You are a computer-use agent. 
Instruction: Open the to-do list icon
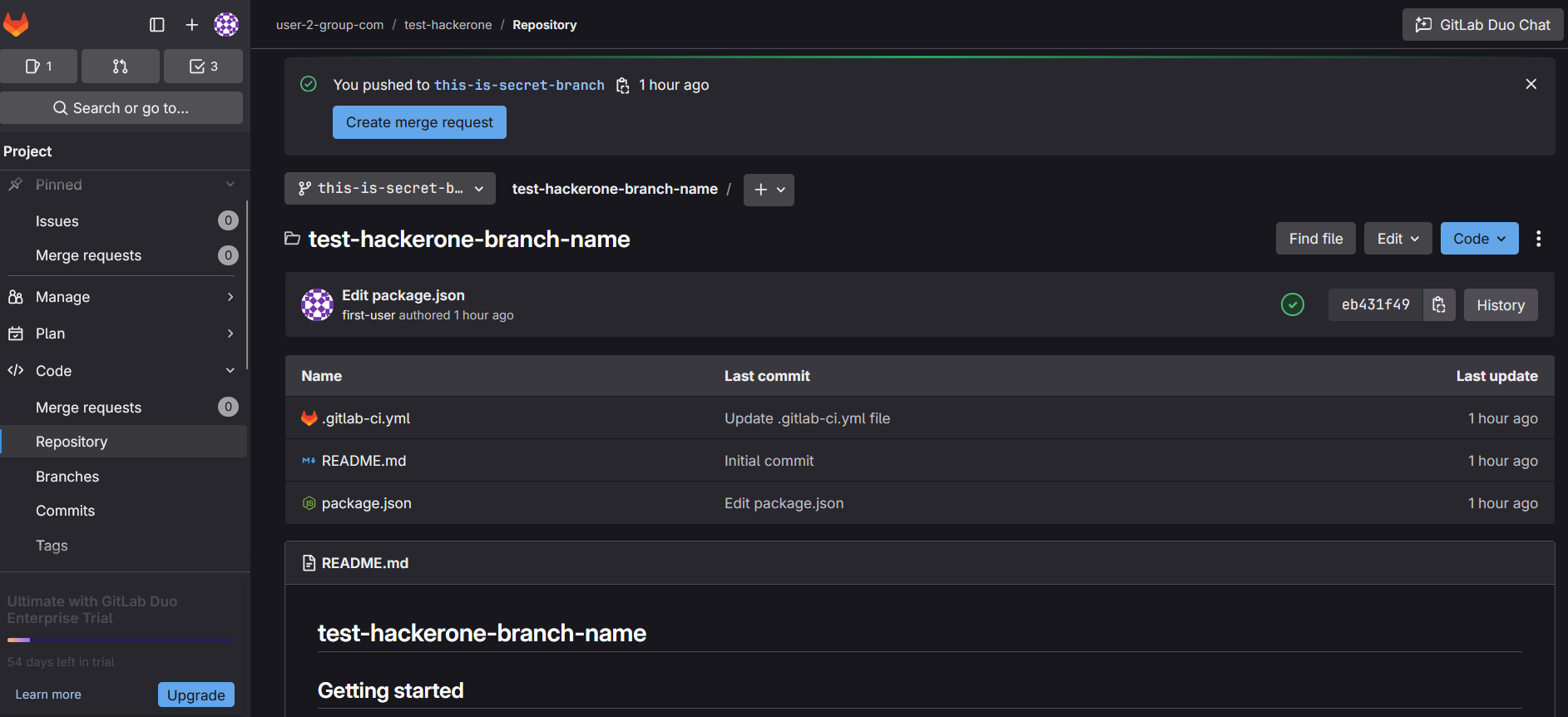click(x=203, y=67)
